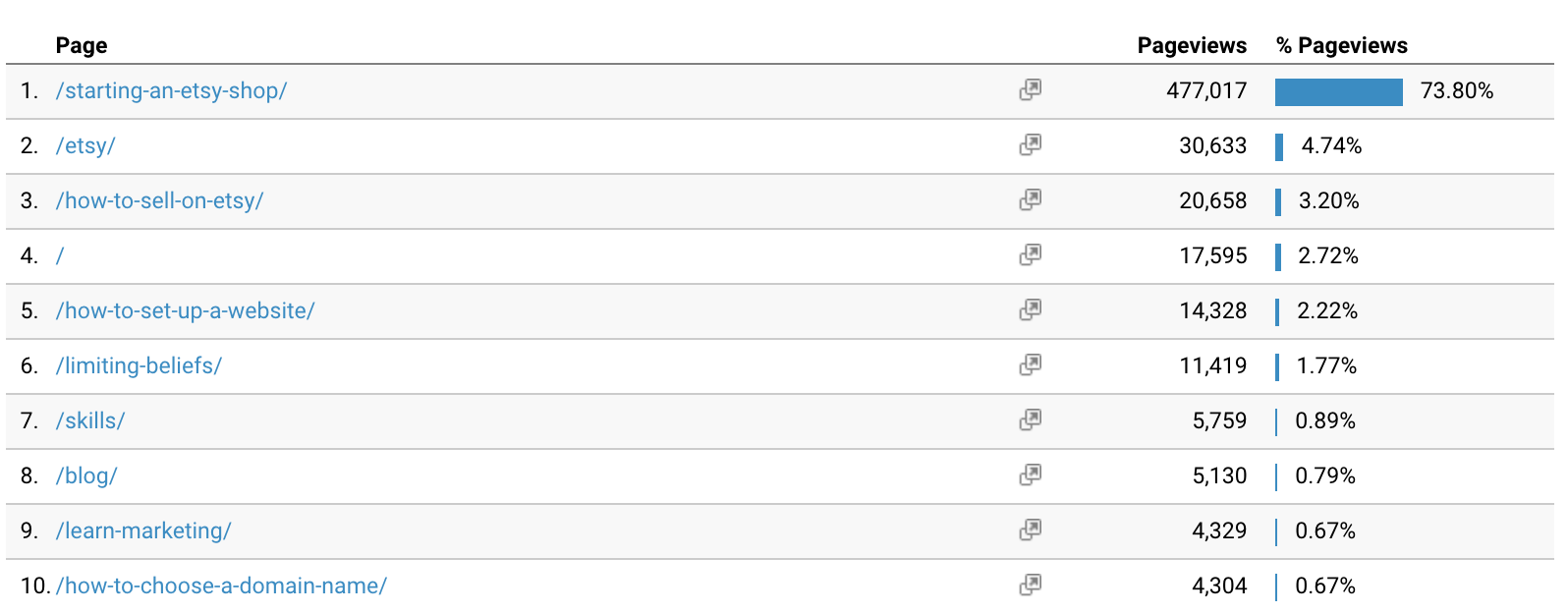This screenshot has height=613, width=1568.
Task: Open external link icon for /starting-an-etsy-shop/
Action: [x=1030, y=89]
